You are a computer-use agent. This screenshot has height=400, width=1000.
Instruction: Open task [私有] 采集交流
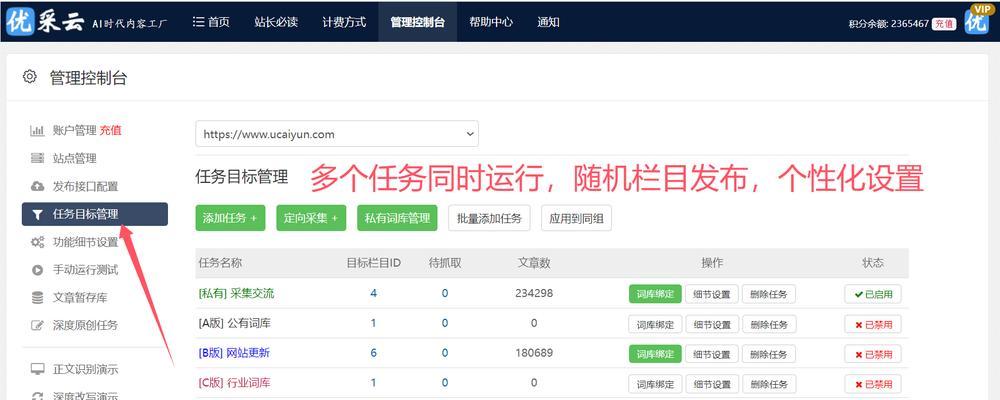(x=237, y=293)
